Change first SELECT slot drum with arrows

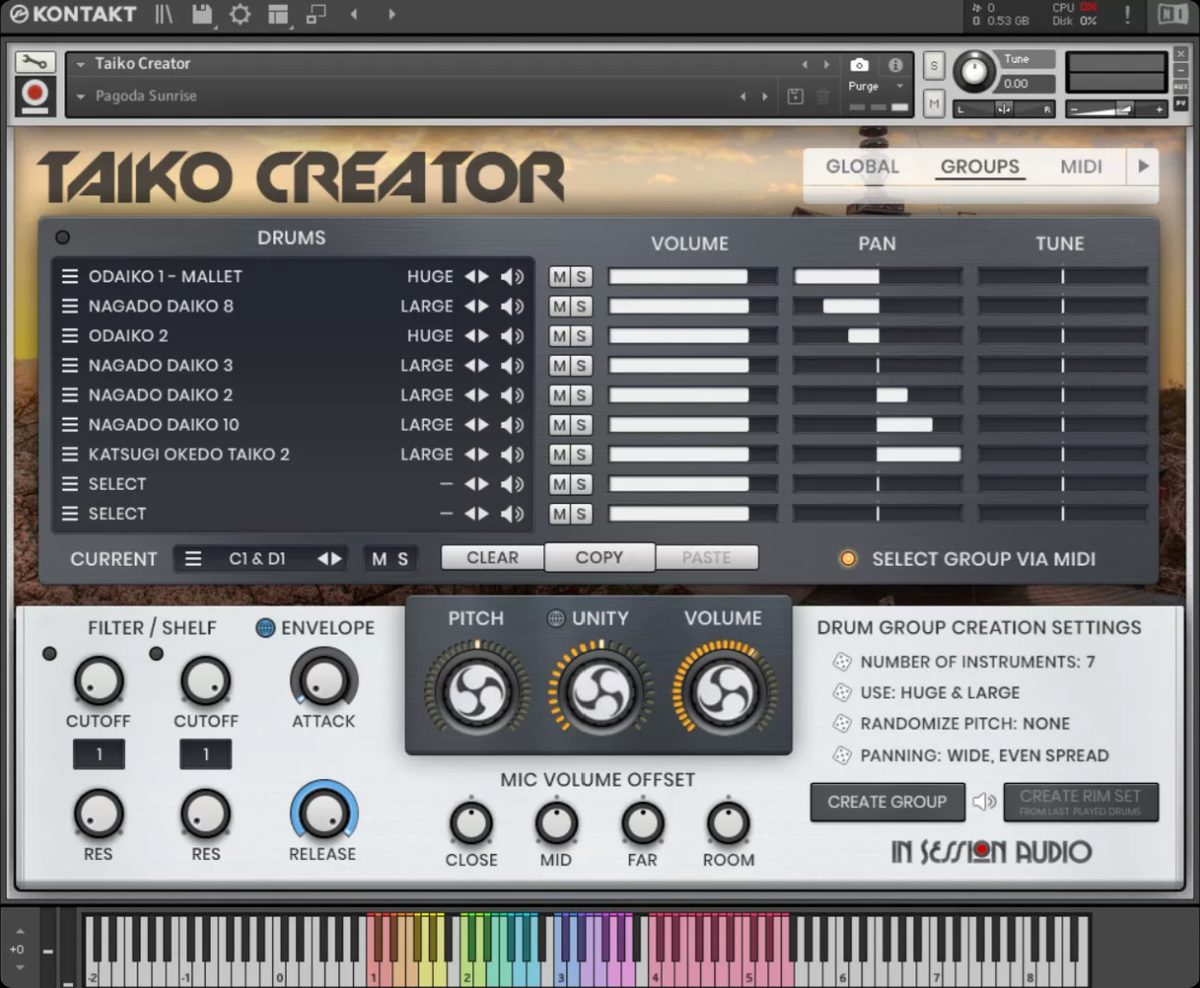tap(476, 485)
